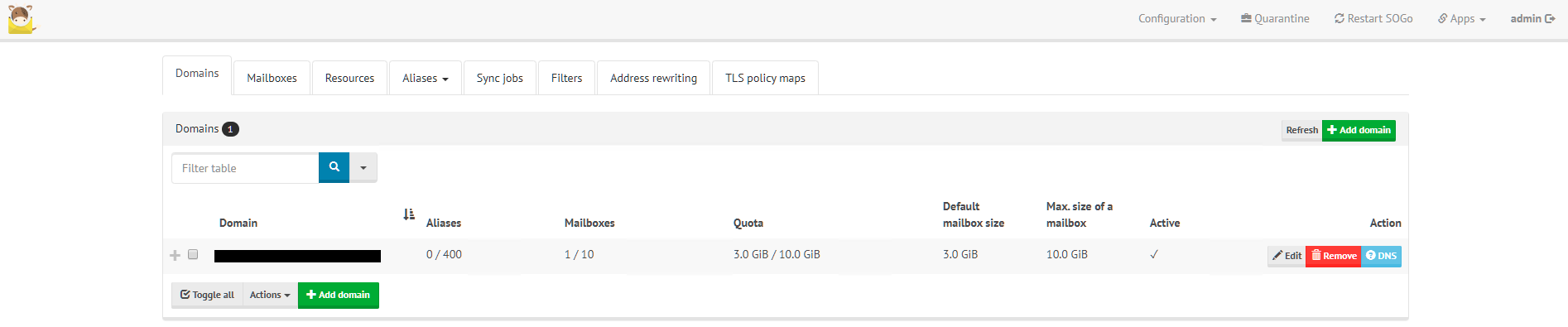1568x327 pixels.
Task: Sort table by Domain column arrow icon
Action: [x=409, y=214]
